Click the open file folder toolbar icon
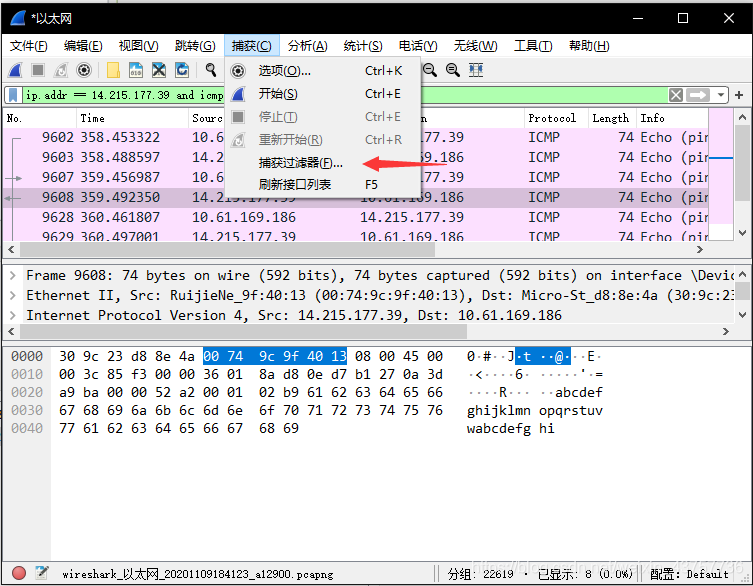This screenshot has height=586, width=753. pyautogui.click(x=113, y=71)
